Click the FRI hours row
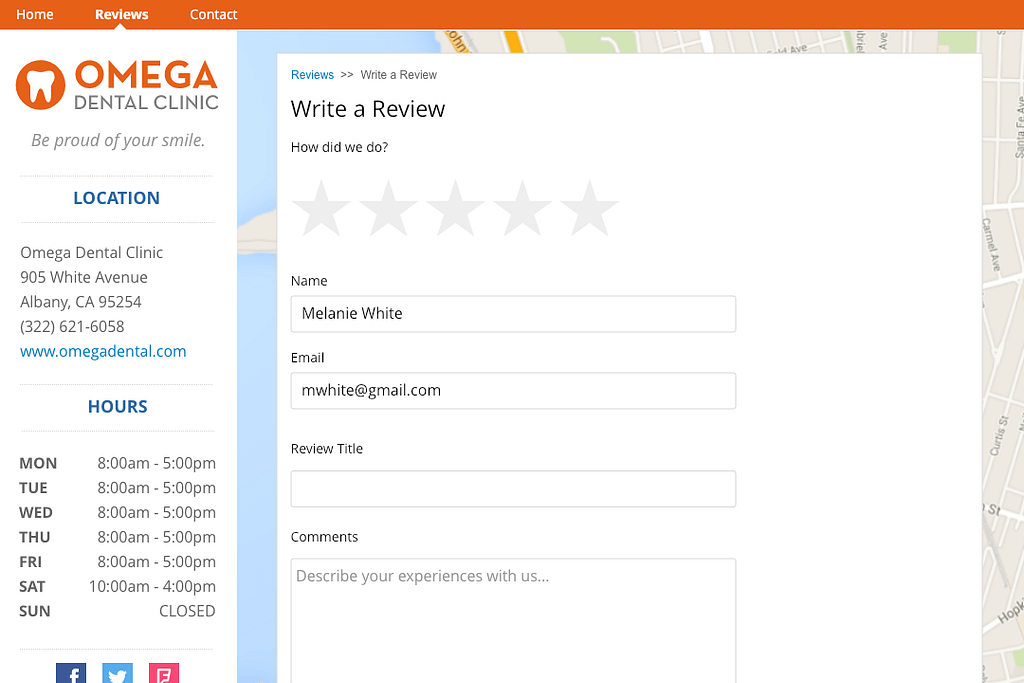The width and height of the screenshot is (1024, 683). 118,562
